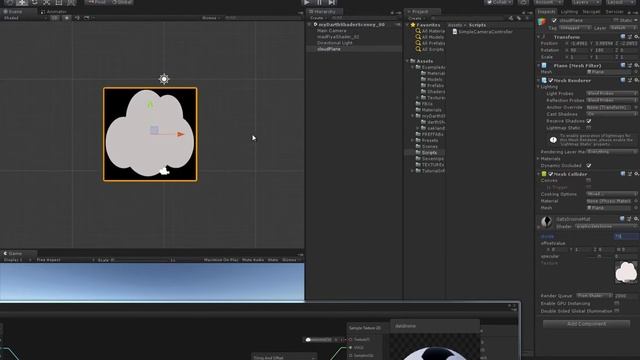Toggle Mesh Renderer enabled checkbox
640x360 pixels.
pyautogui.click(x=551, y=80)
